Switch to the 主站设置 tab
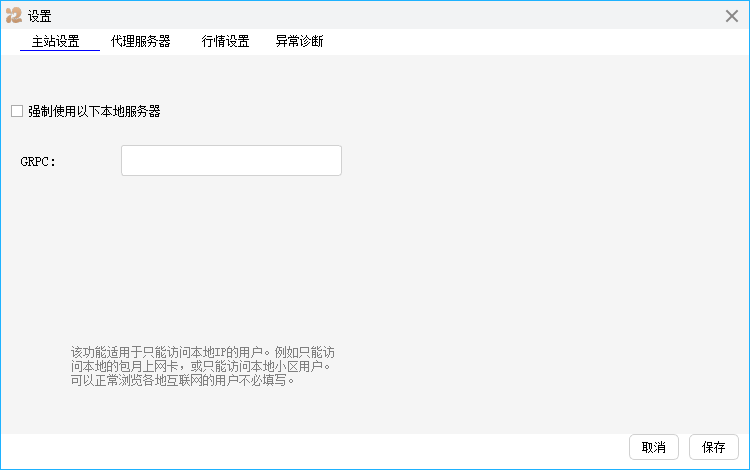 click(55, 42)
